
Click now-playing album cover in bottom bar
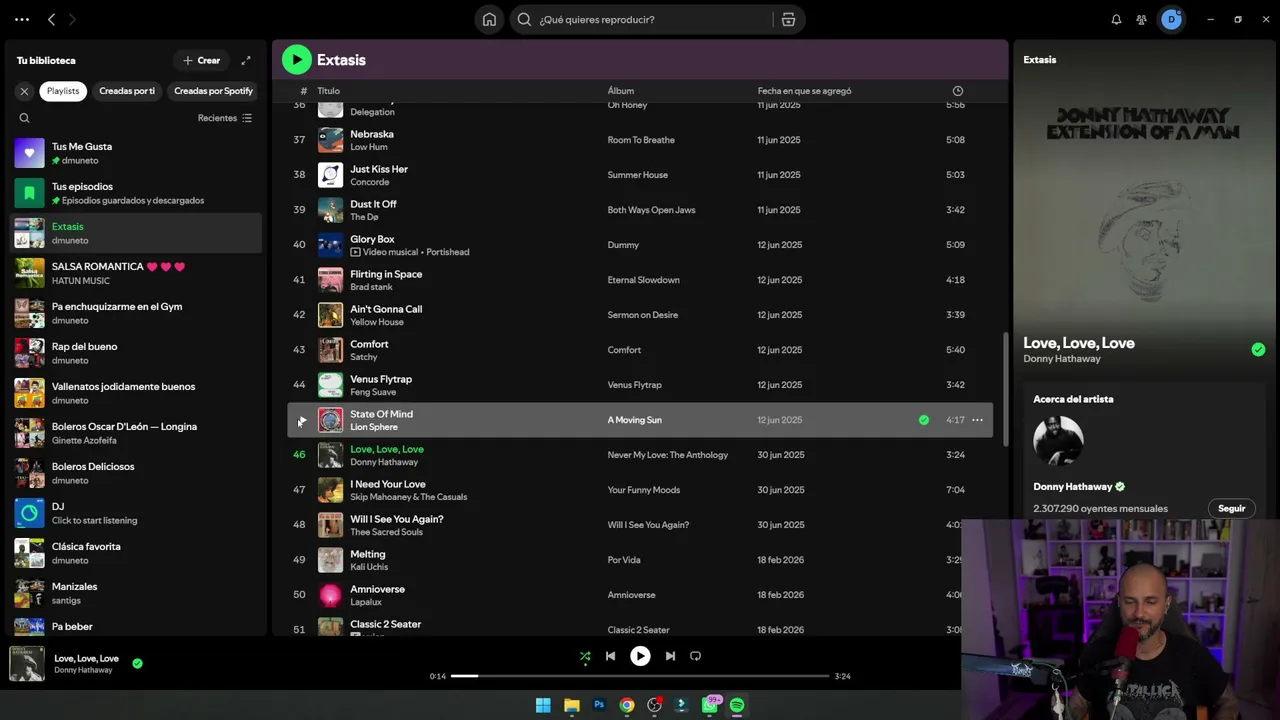[x=27, y=664]
